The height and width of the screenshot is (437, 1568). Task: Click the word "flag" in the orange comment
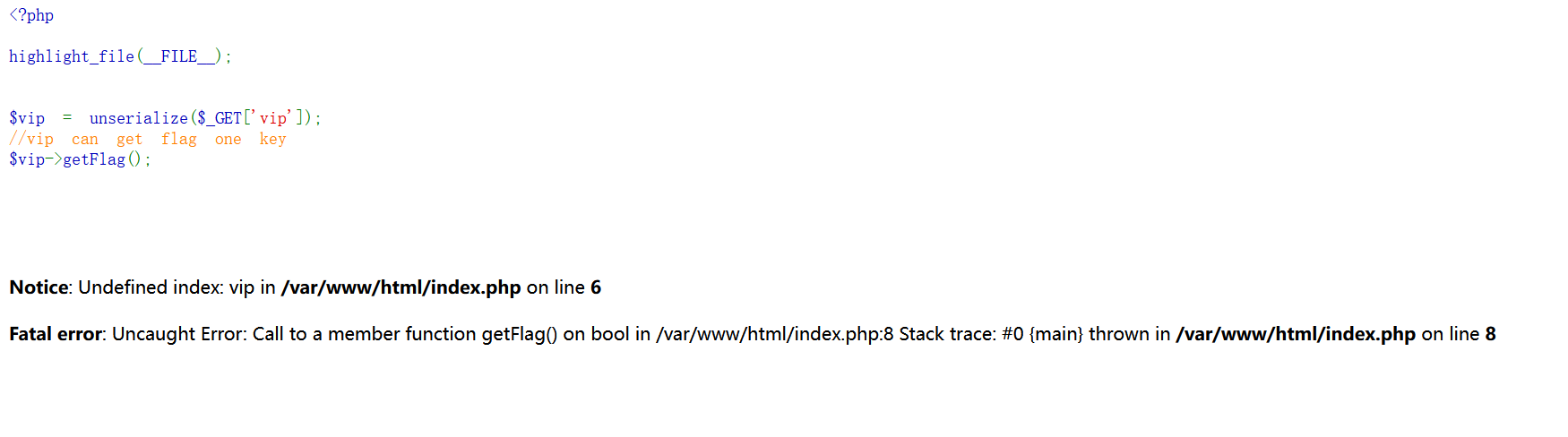(x=178, y=139)
